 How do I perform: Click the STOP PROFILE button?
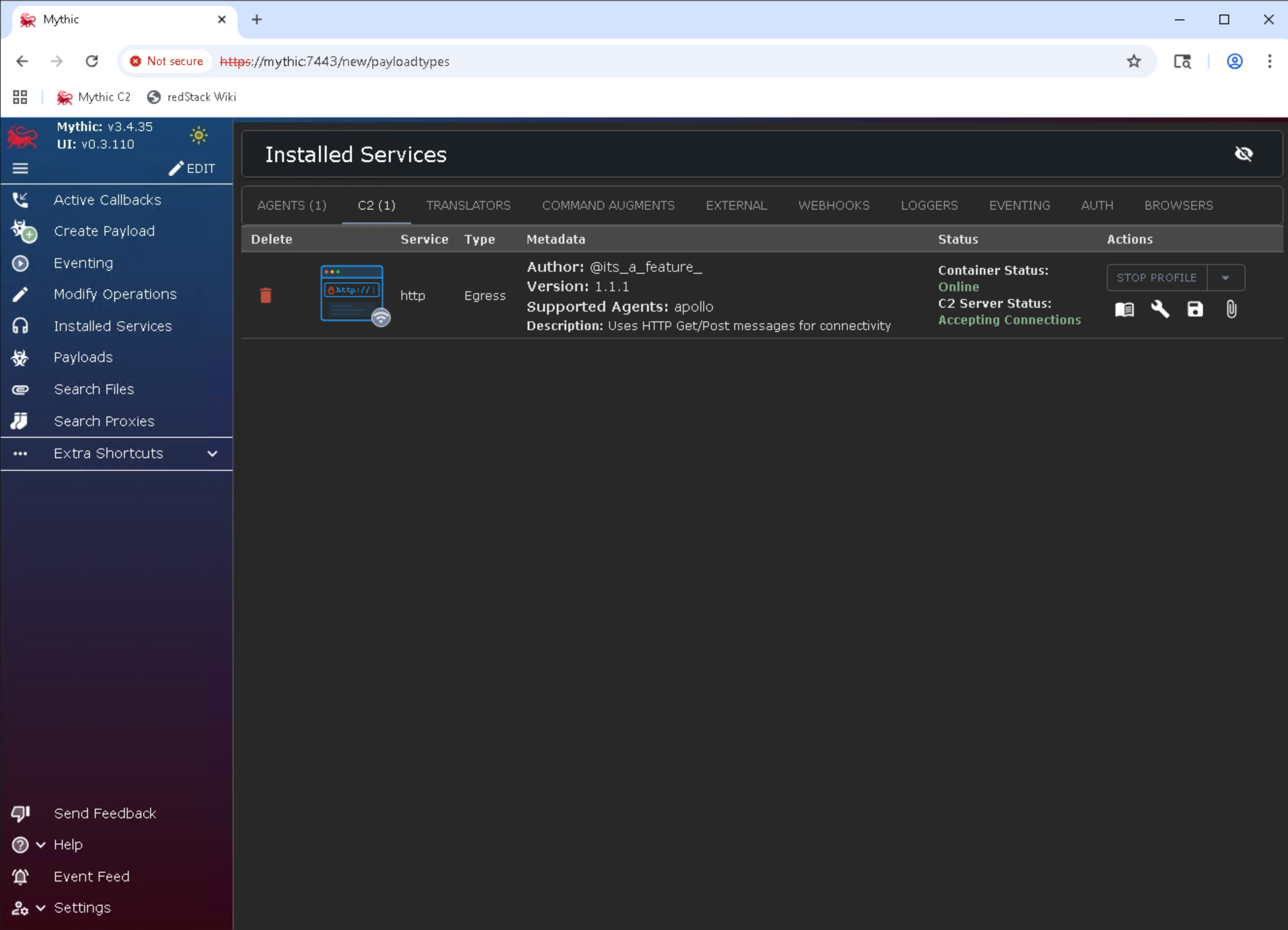[x=1157, y=278]
